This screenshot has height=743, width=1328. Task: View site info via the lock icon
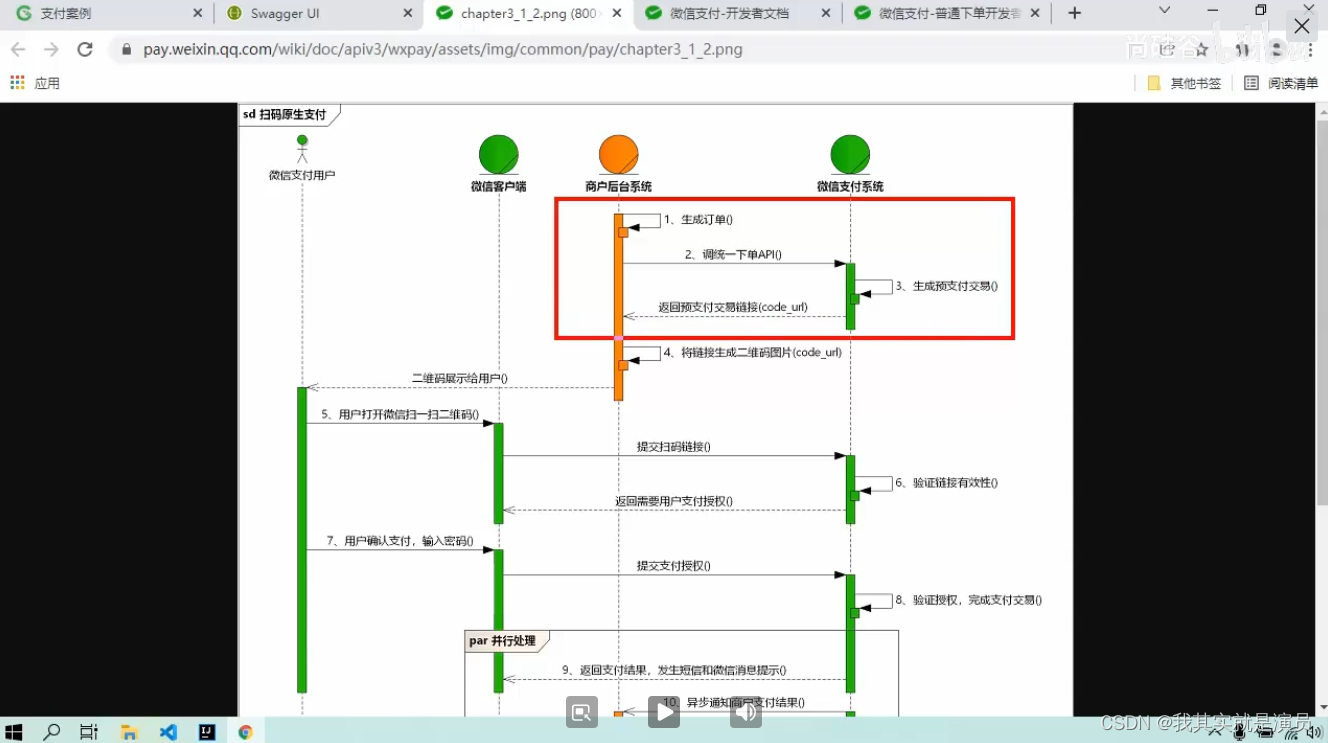pos(126,49)
